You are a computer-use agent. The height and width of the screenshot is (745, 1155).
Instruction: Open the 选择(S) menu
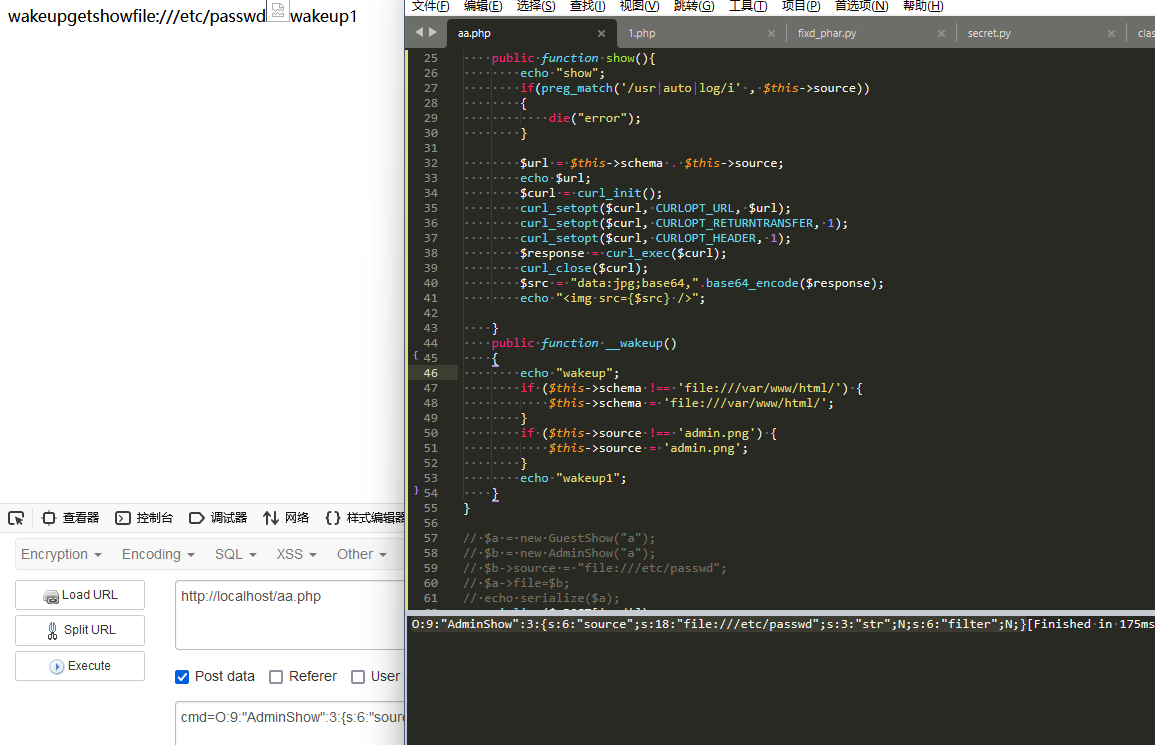click(x=536, y=6)
